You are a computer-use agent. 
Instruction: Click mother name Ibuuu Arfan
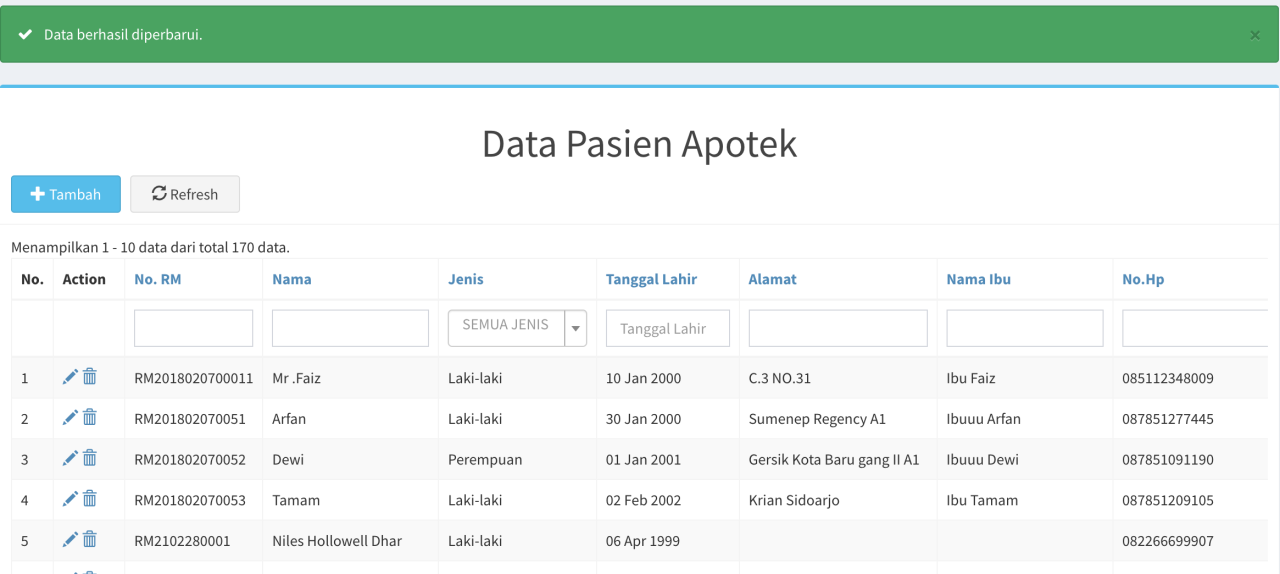pyautogui.click(x=984, y=419)
